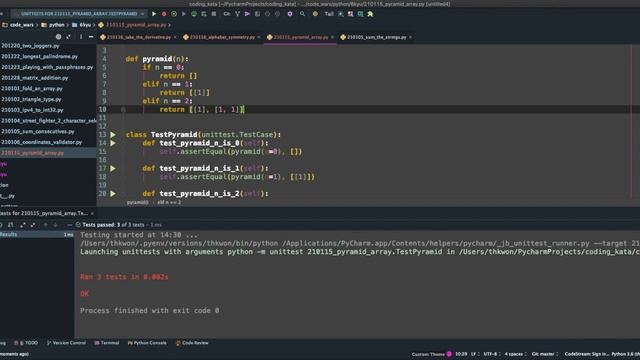The width and height of the screenshot is (640, 360).
Task: Collapse all test results in the Run panel
Action: (33, 225)
